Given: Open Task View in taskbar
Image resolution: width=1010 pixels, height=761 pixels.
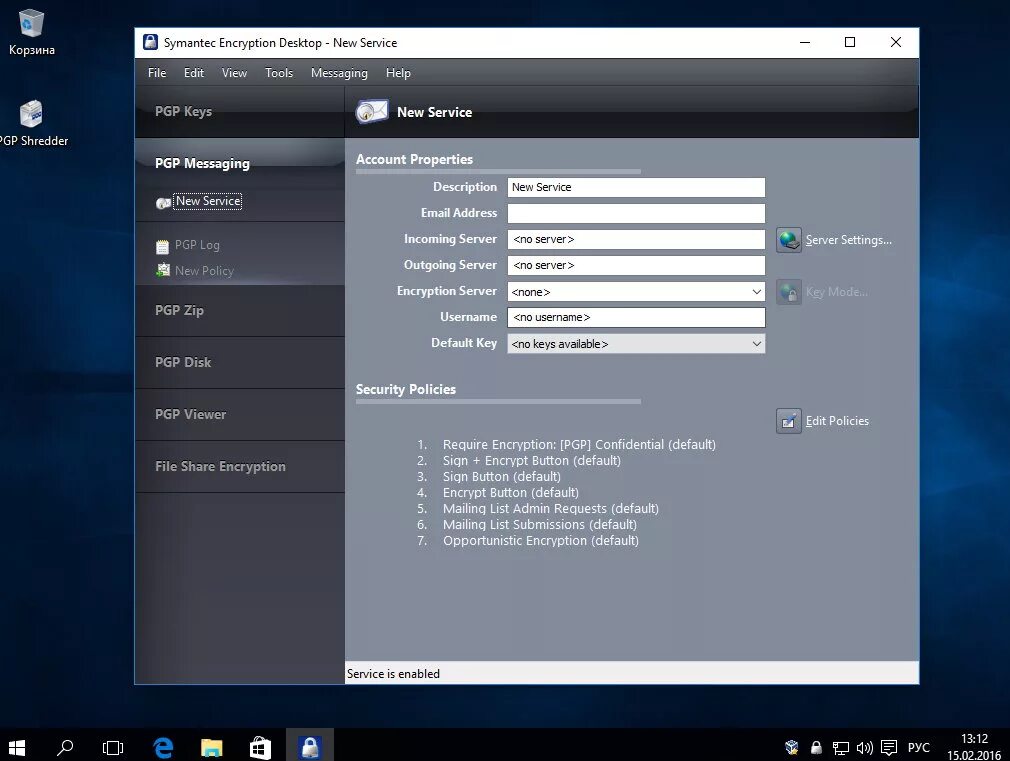Looking at the screenshot, I should (x=113, y=747).
